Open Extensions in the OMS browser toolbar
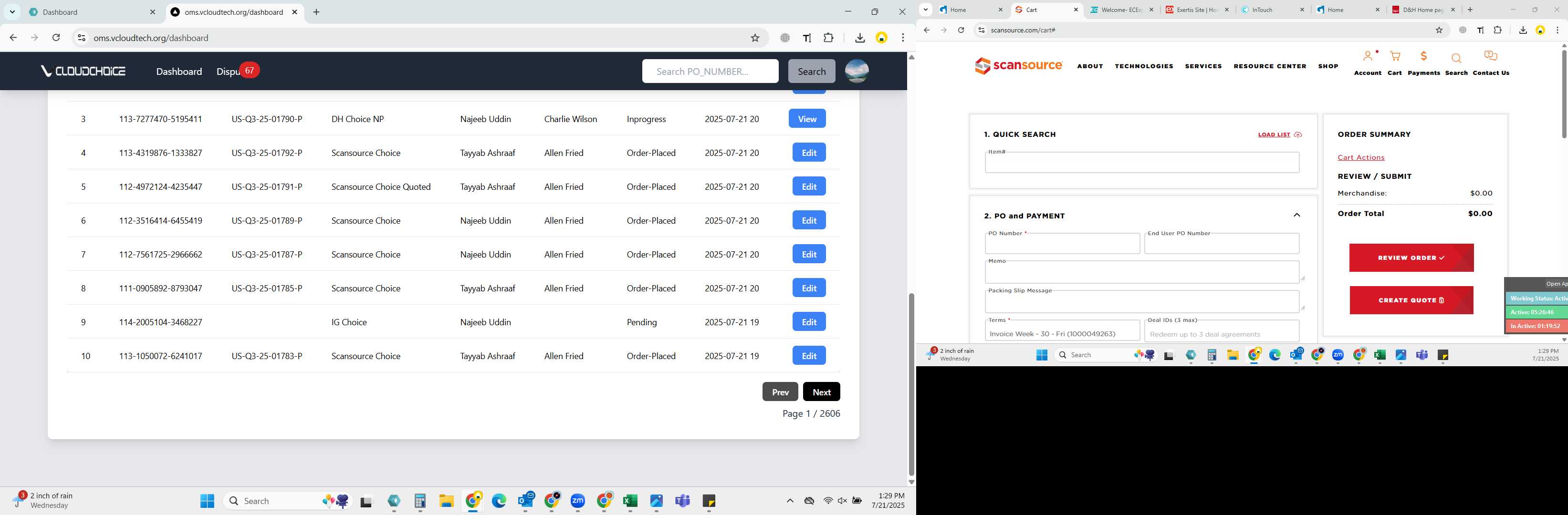The height and width of the screenshot is (515, 1568). point(828,38)
